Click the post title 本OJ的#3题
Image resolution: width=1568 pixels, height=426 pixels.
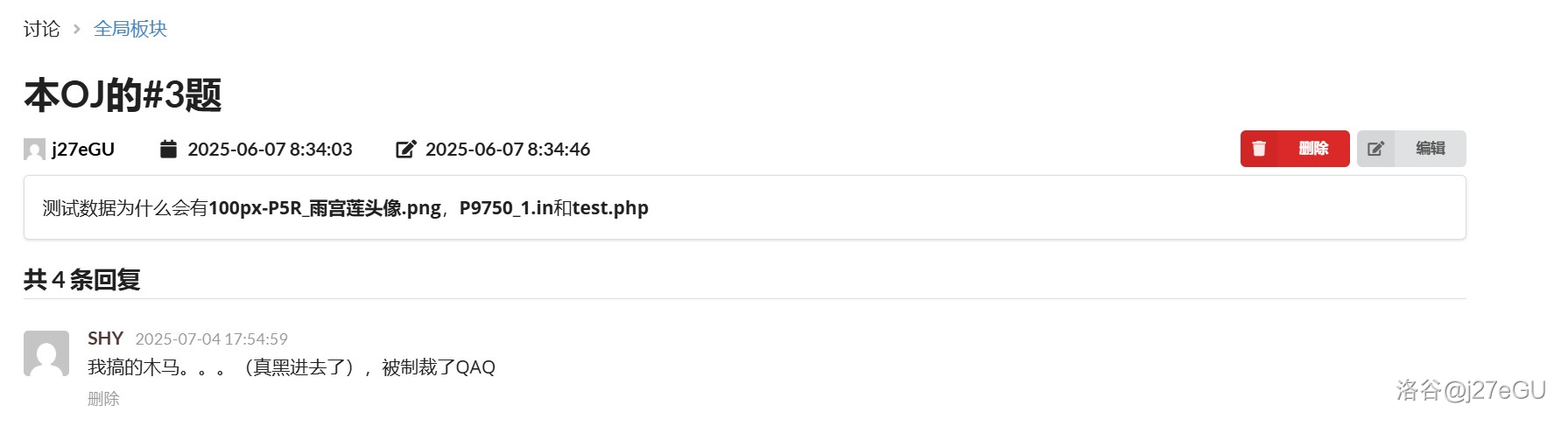coord(123,94)
